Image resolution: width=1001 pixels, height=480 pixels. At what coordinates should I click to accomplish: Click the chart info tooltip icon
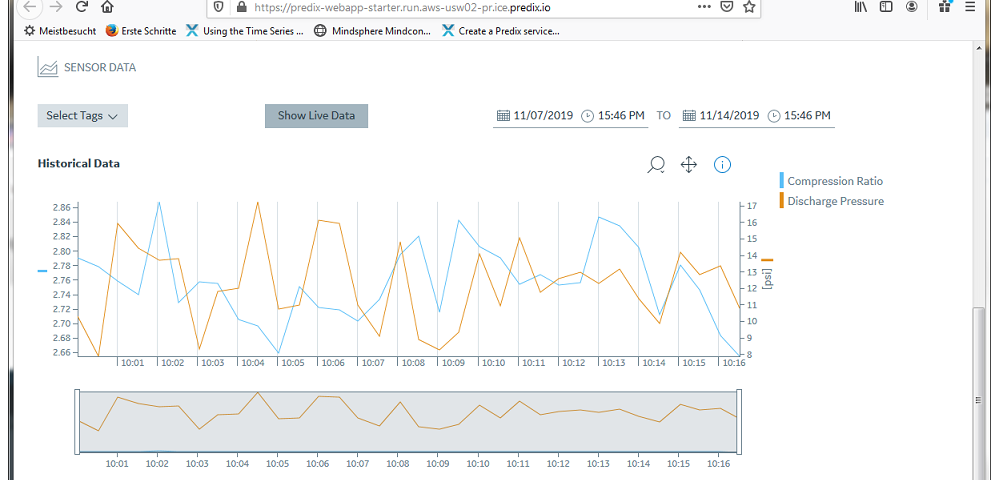tap(722, 165)
